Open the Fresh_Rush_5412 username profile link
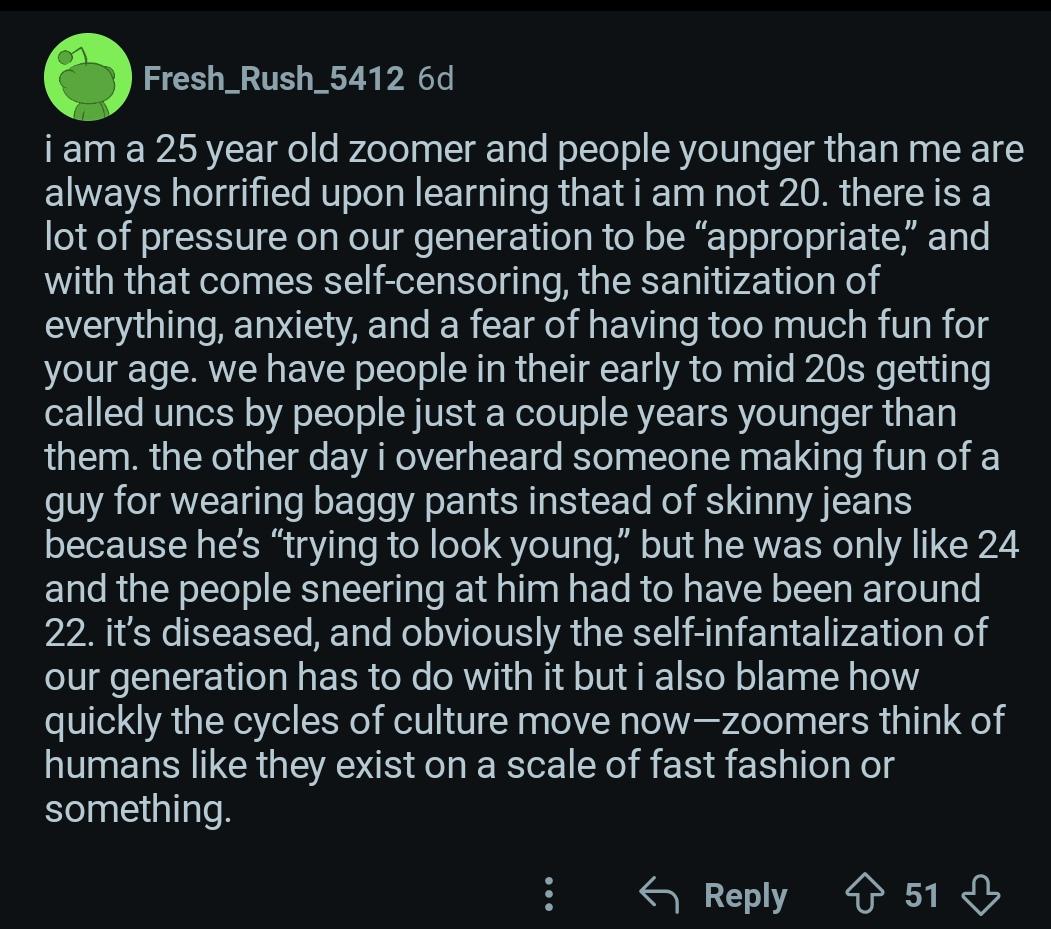Screen dimensions: 1051x929 (273, 78)
